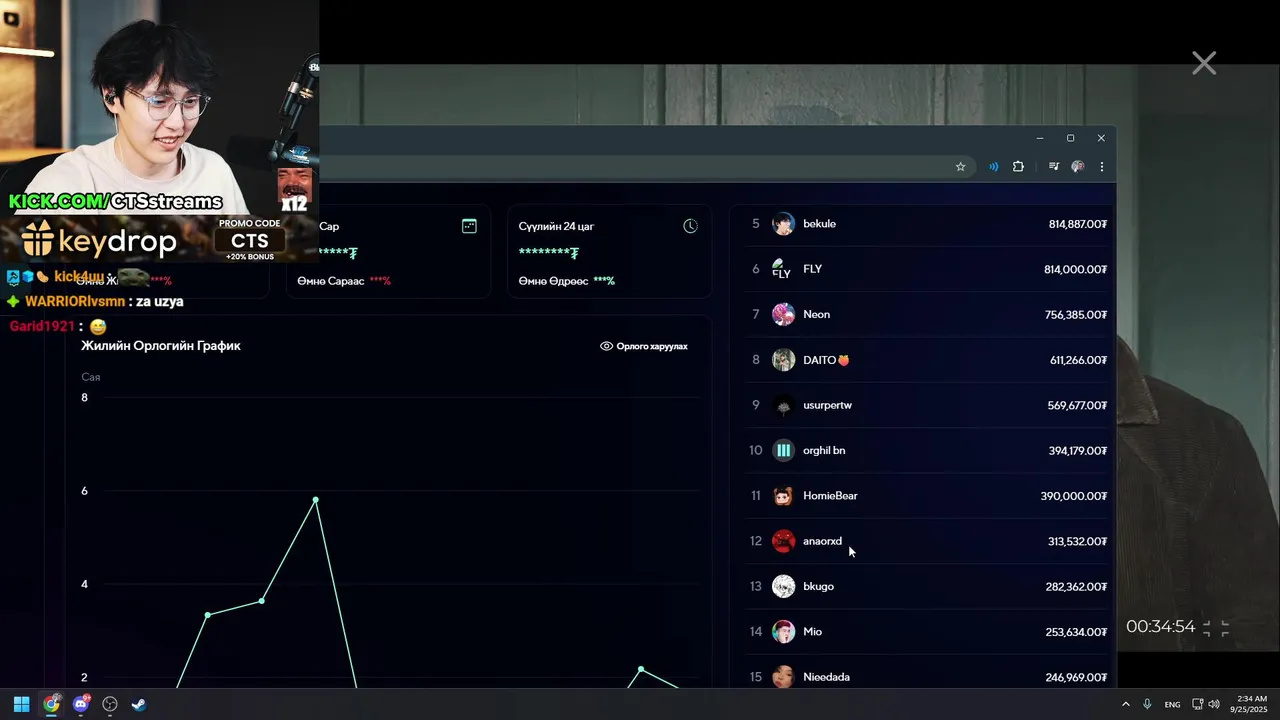Click the KICK.COM/CTSstreams overlay text
1280x720 pixels.
[116, 201]
